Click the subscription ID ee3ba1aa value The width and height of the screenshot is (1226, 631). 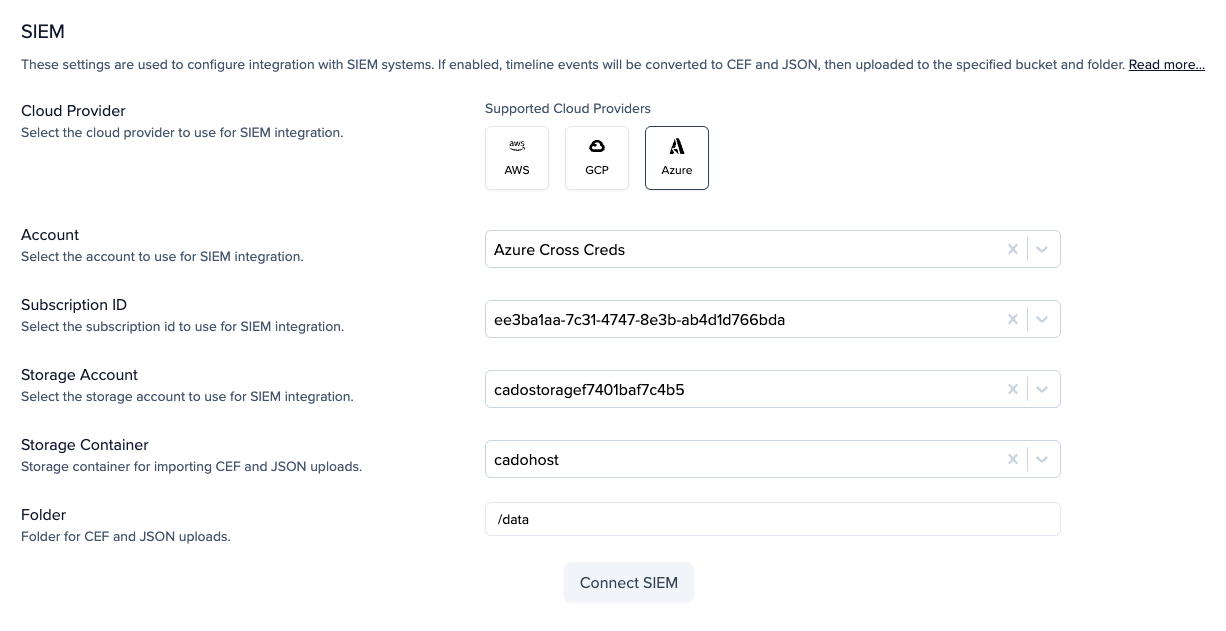[639, 320]
